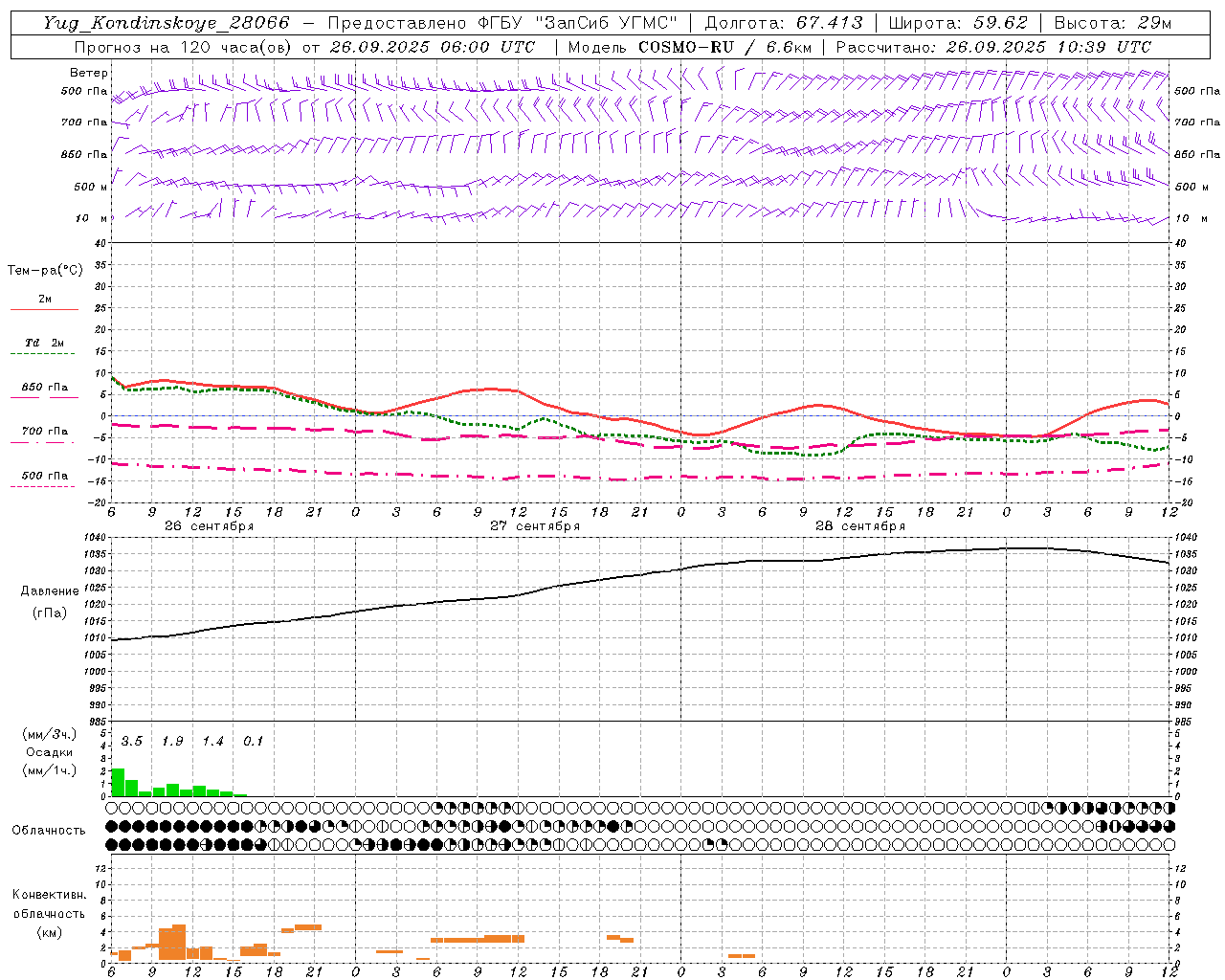Screen dimensions: 1225x980
Task: Click the green dashed Td 2м legend line
Action: click(44, 353)
